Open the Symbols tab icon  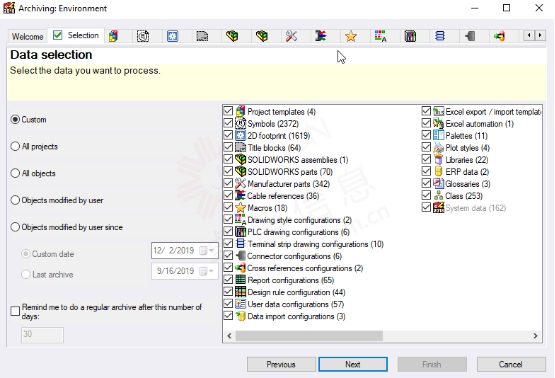click(x=143, y=36)
